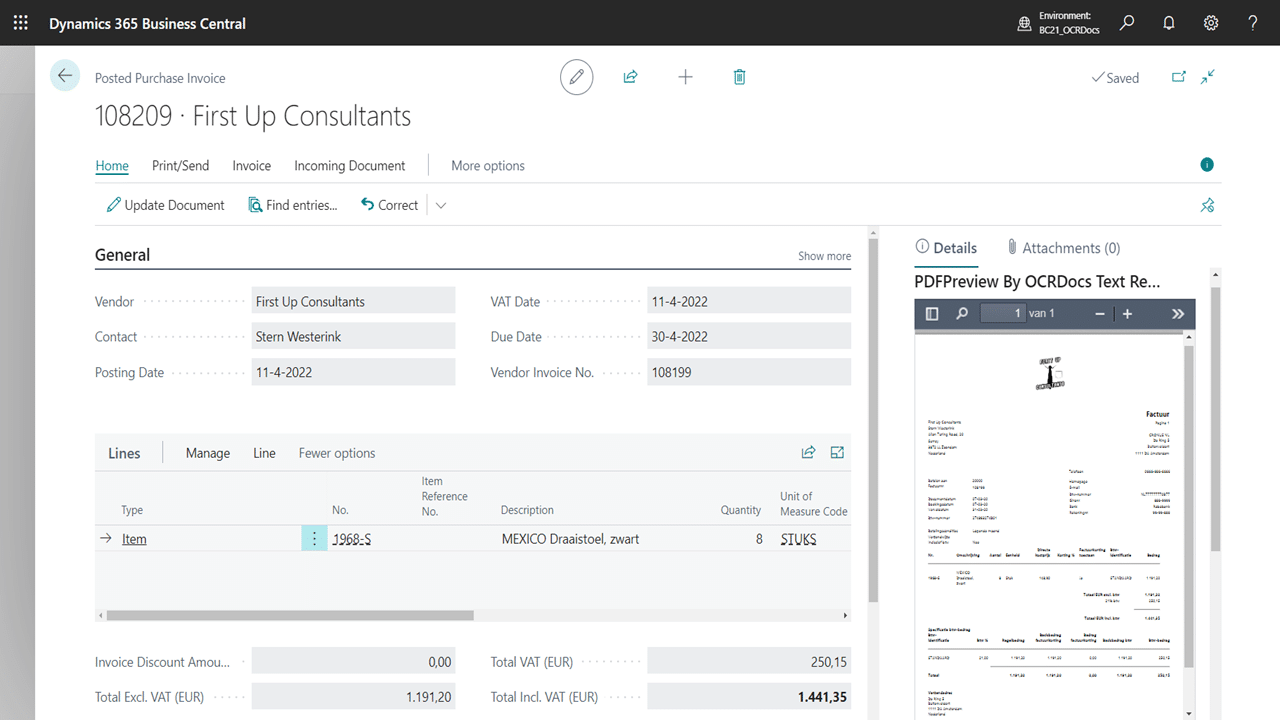Click the back arrow button

[65, 76]
